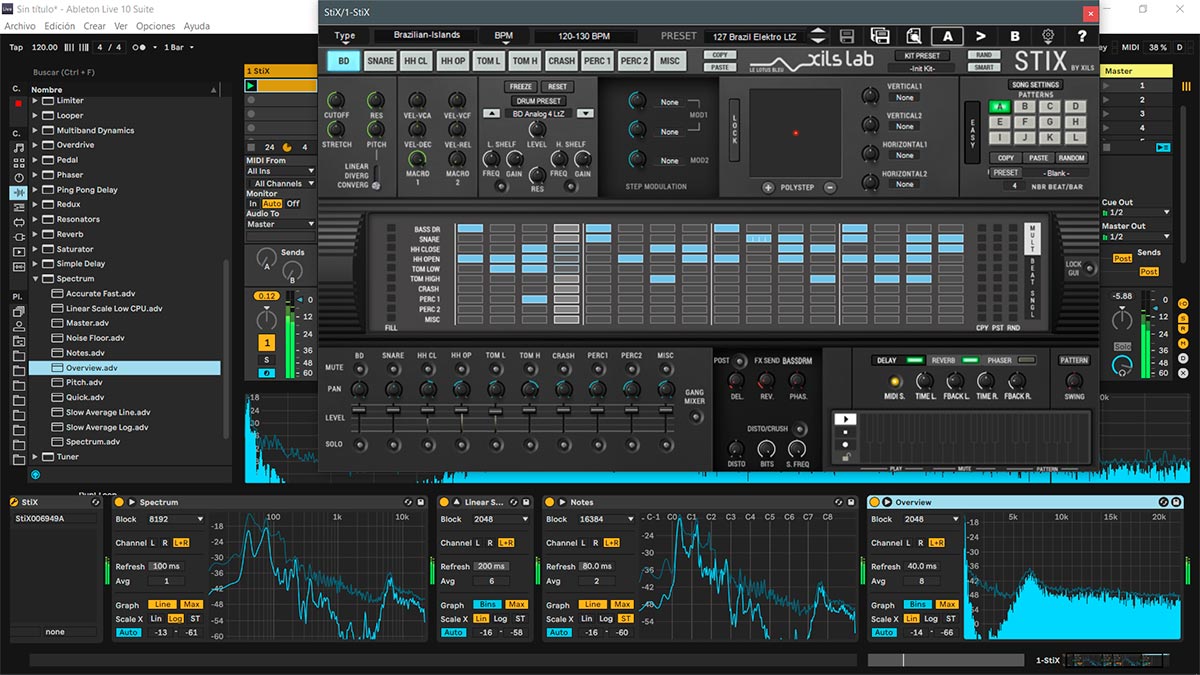Select the CRASH drum tab
The image size is (1200, 675).
[x=561, y=61]
